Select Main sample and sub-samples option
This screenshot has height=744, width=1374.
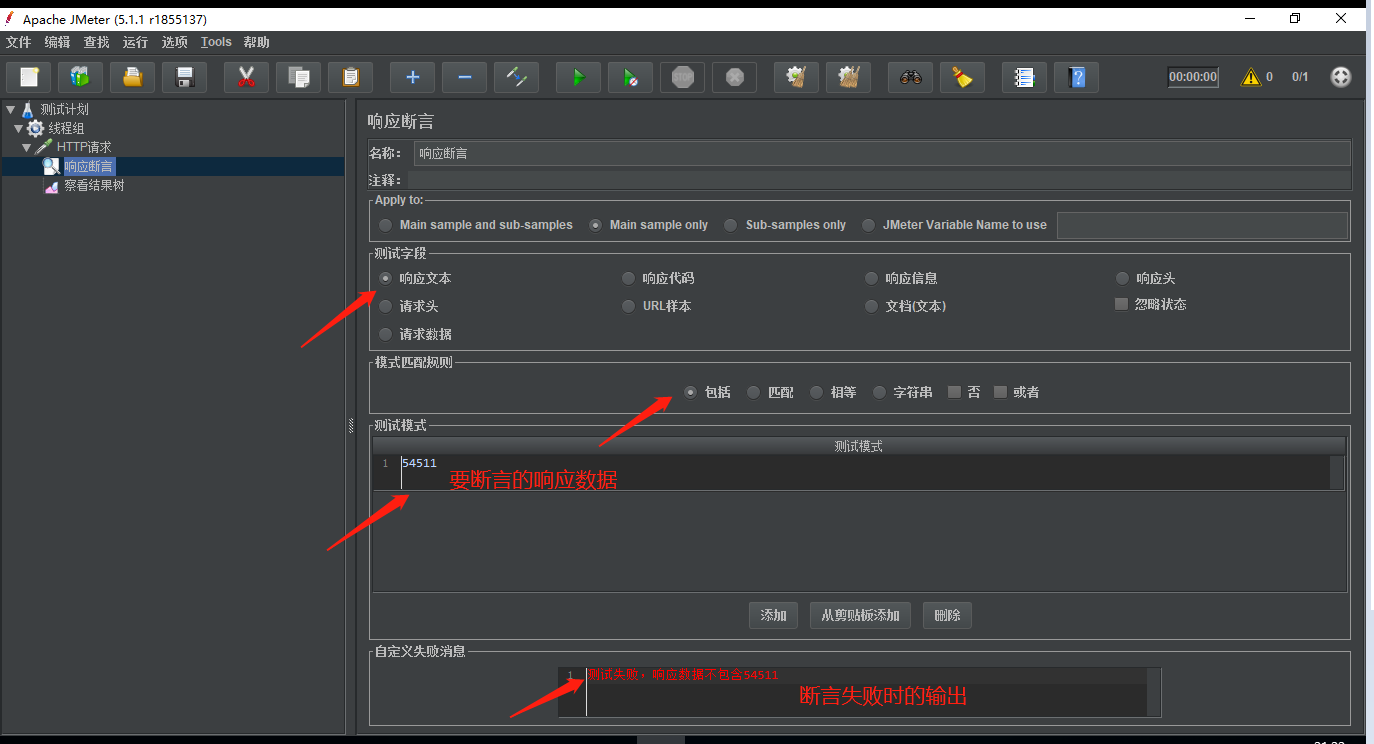click(x=476, y=225)
